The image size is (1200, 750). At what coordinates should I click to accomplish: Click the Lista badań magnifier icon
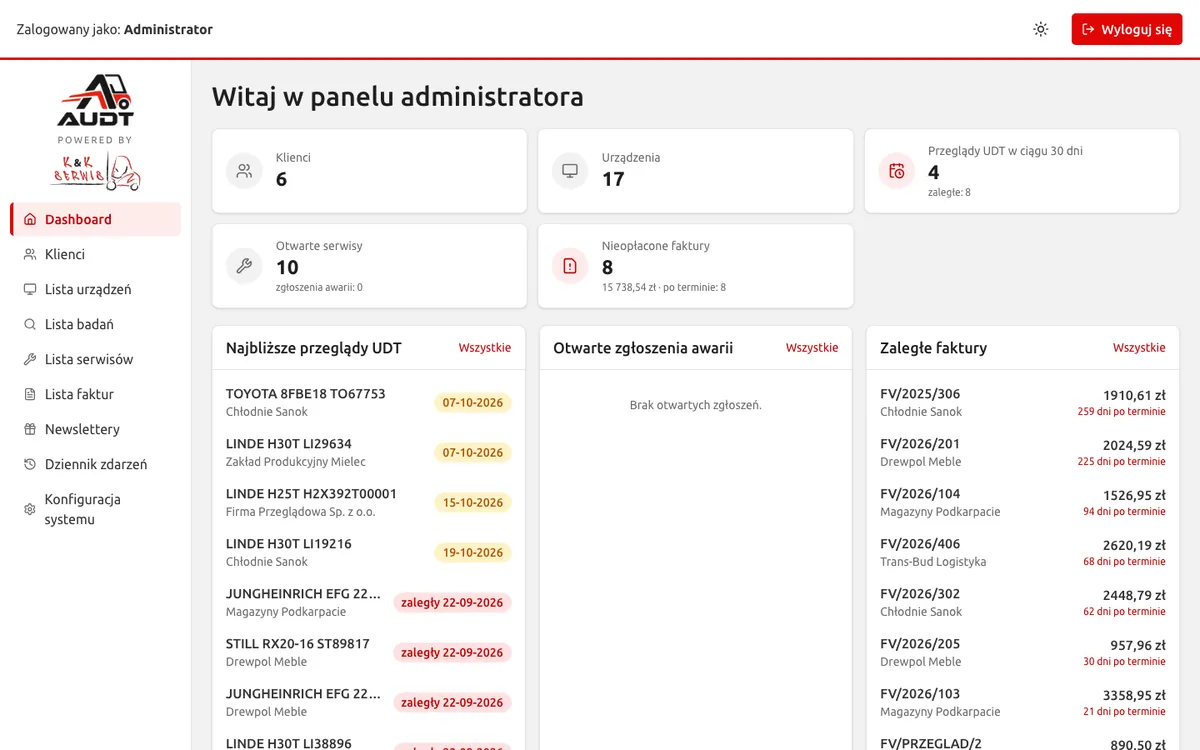pos(30,324)
